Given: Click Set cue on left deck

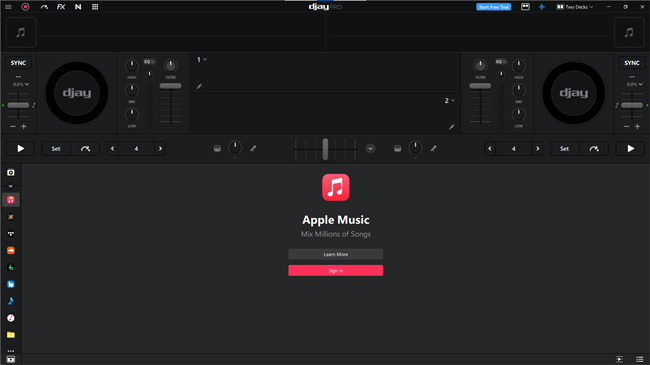Looking at the screenshot, I should click(56, 148).
